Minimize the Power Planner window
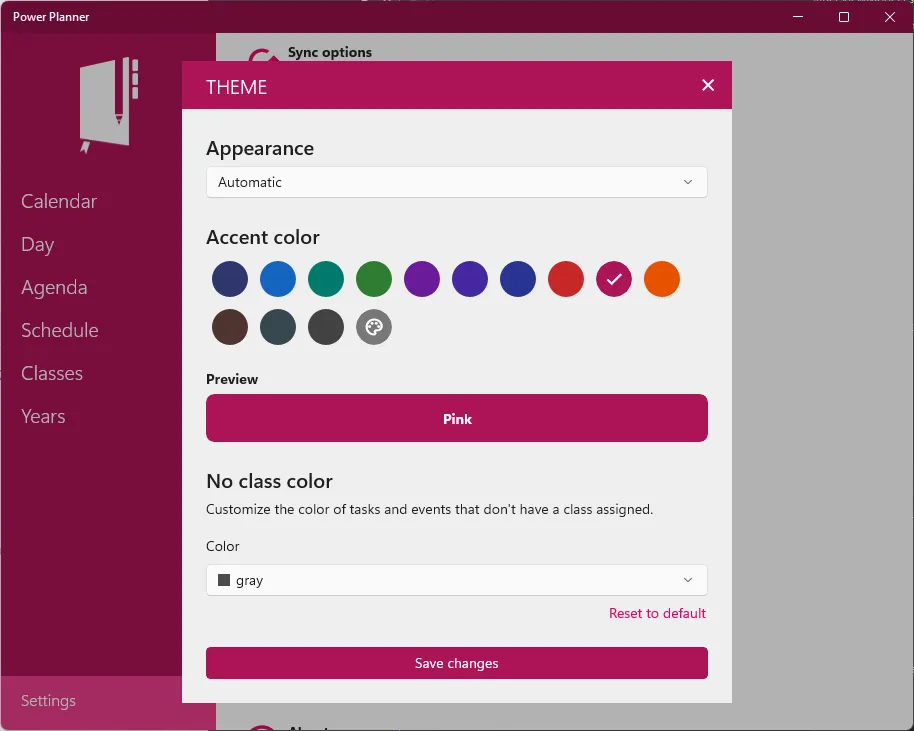914x731 pixels. click(798, 17)
